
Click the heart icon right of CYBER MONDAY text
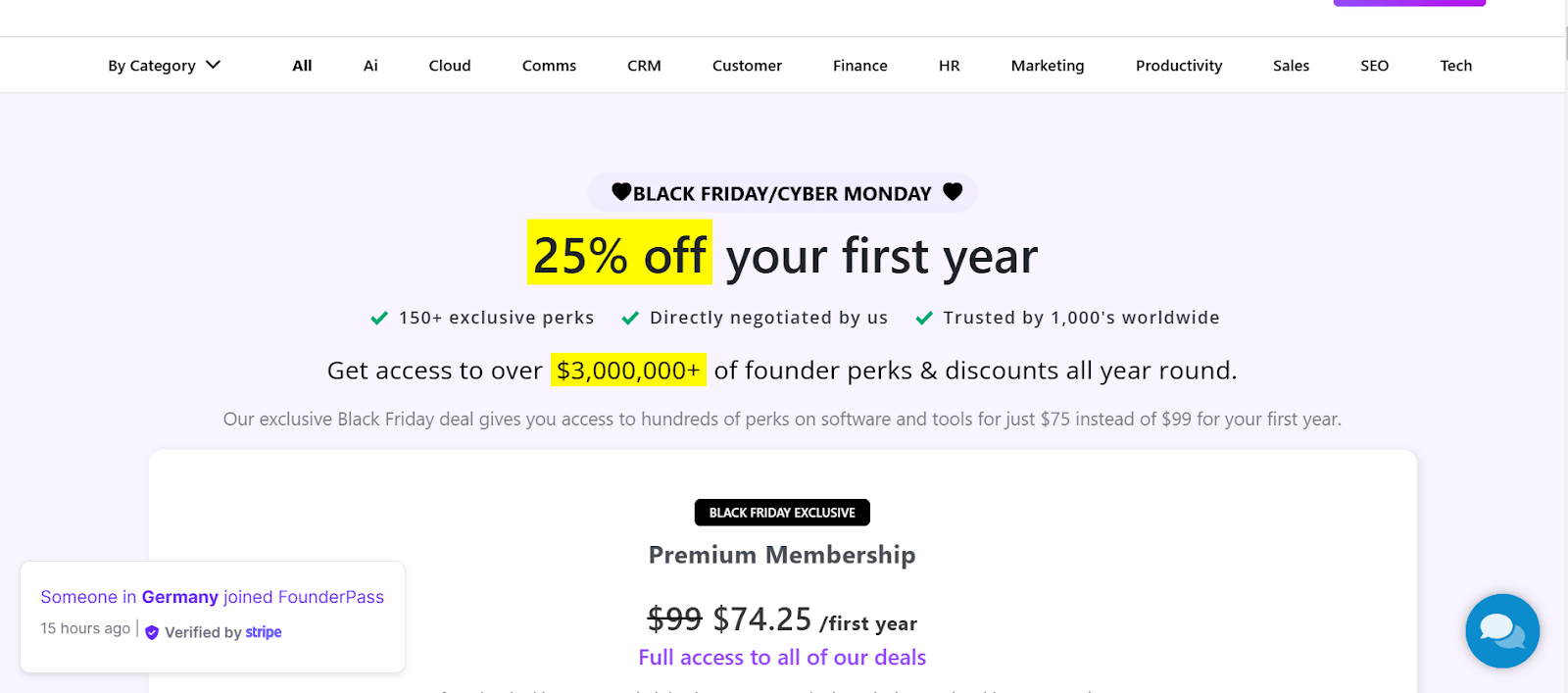951,192
